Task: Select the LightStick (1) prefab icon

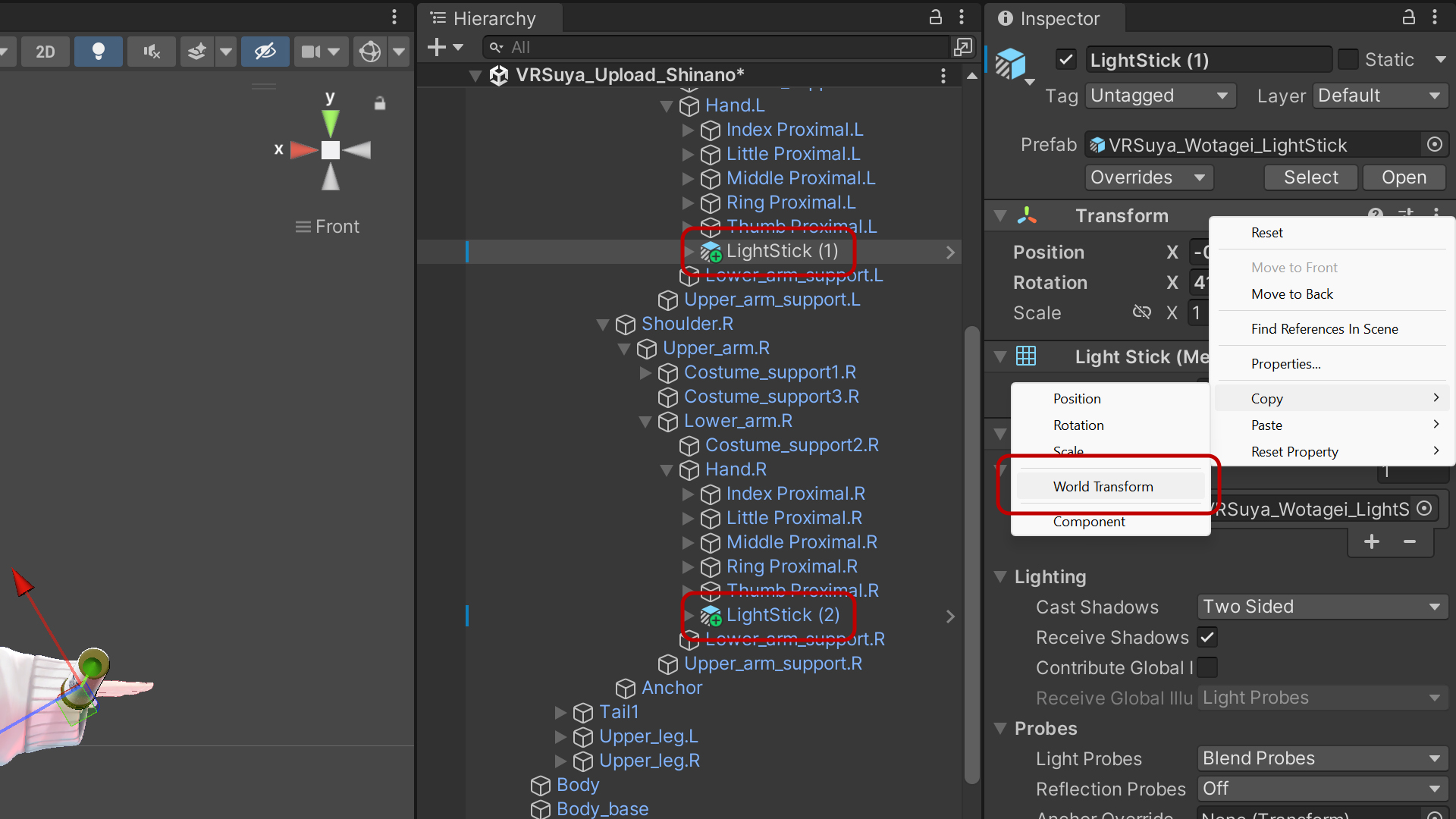Action: (x=711, y=251)
